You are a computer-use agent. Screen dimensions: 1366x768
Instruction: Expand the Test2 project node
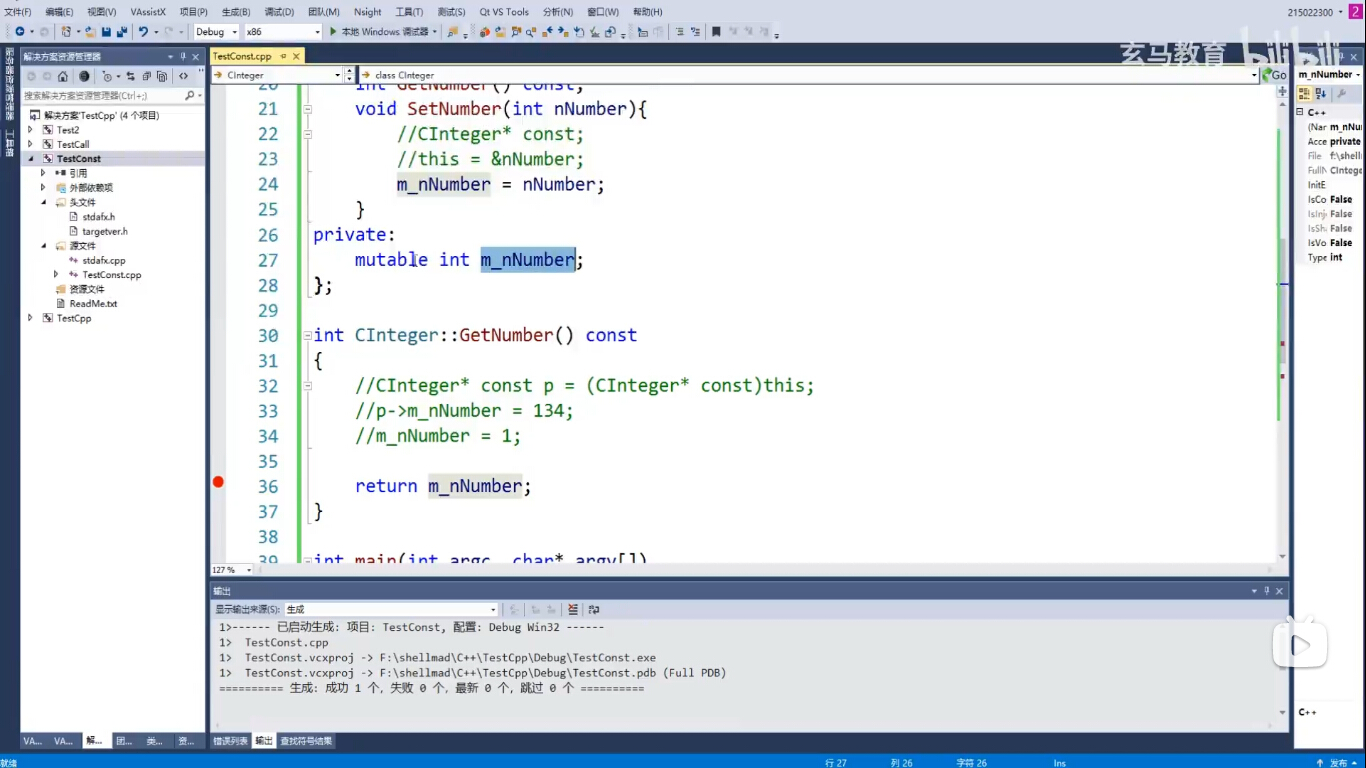[x=31, y=130]
